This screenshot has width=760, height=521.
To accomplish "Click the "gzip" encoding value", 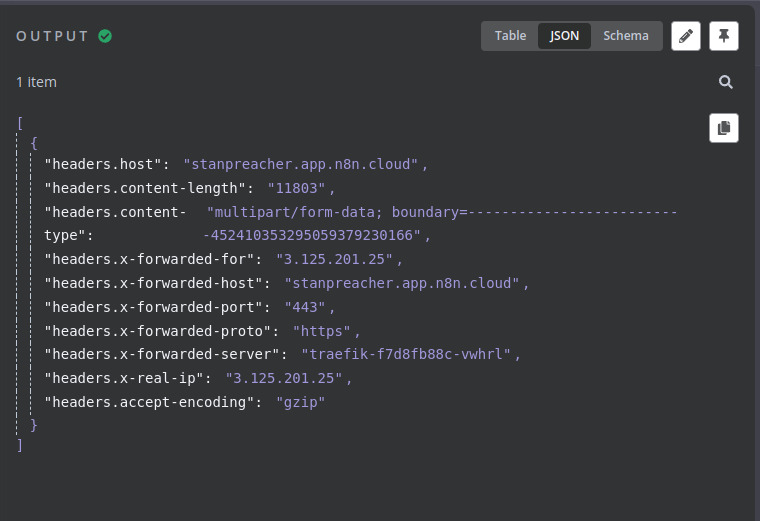I will (x=301, y=402).
